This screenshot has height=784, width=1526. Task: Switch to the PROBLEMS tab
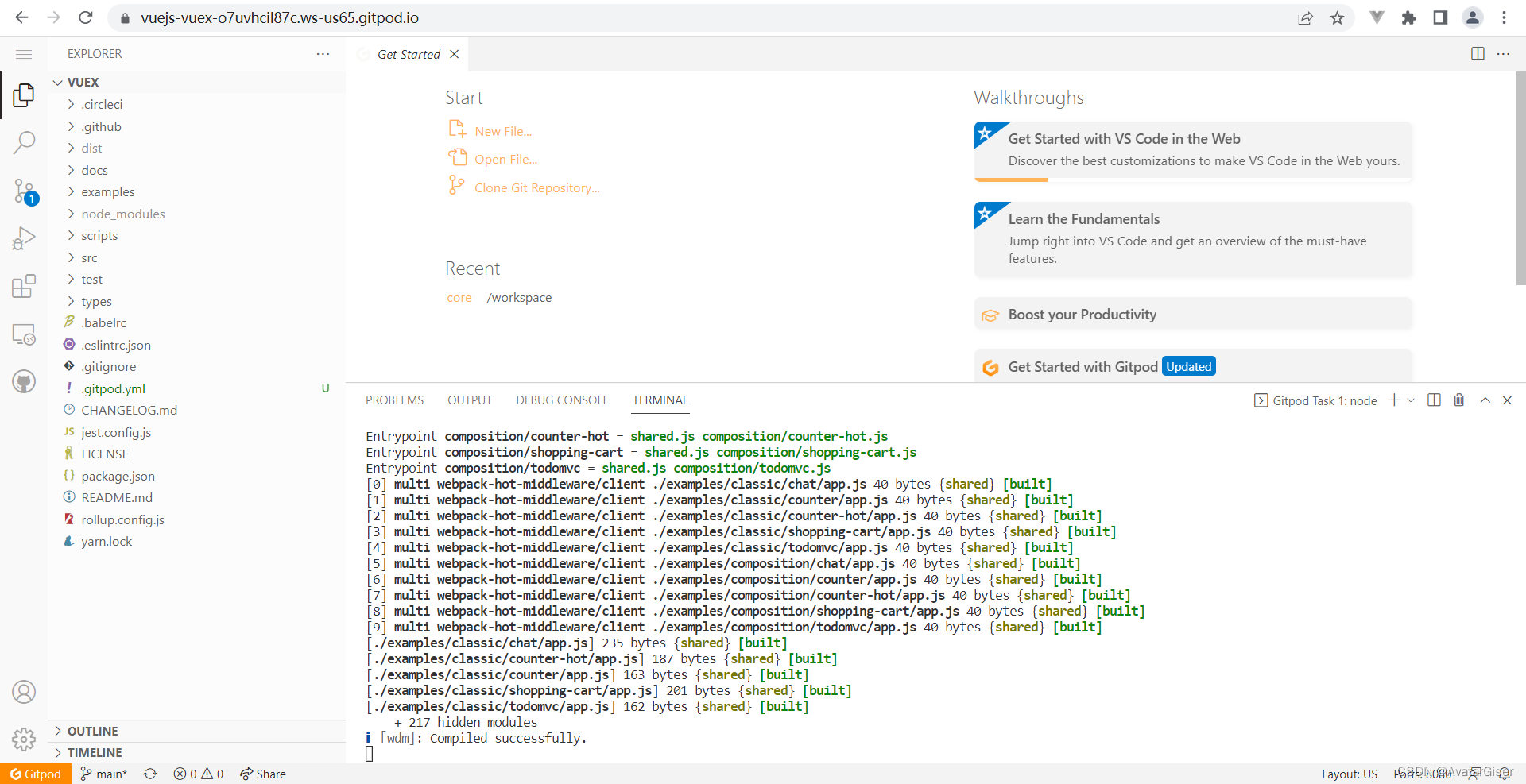(394, 400)
